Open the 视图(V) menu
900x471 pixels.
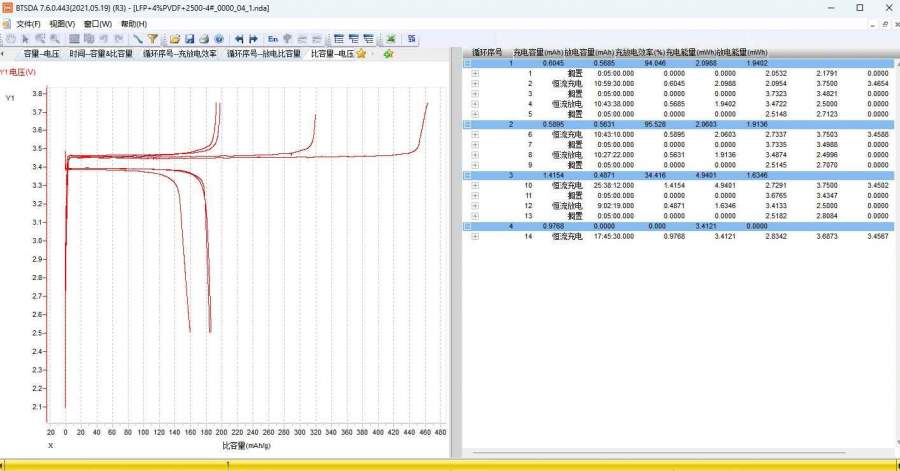62,23
